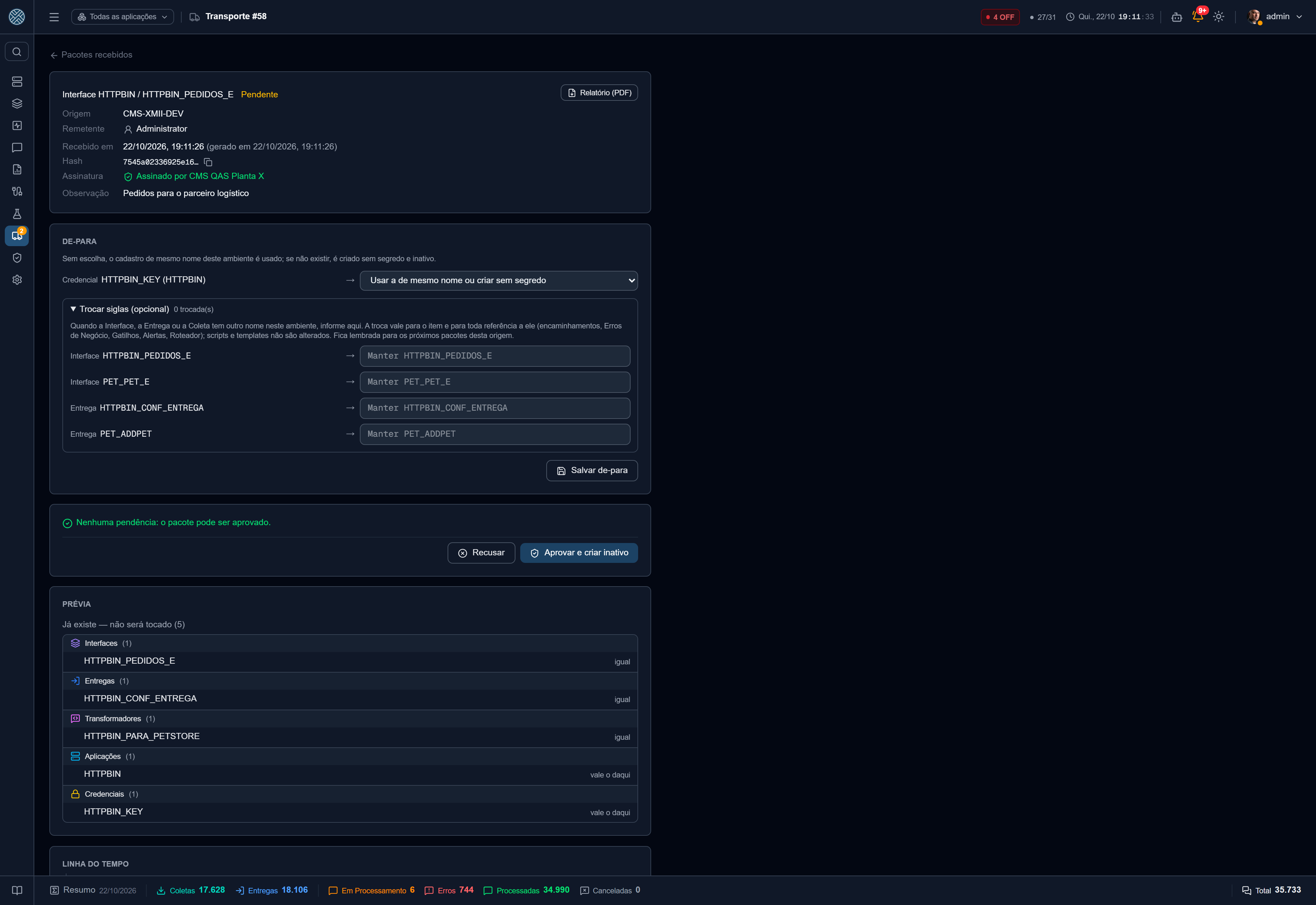
Task: Focus the PET_ADDPET rename input
Action: pyautogui.click(x=495, y=434)
